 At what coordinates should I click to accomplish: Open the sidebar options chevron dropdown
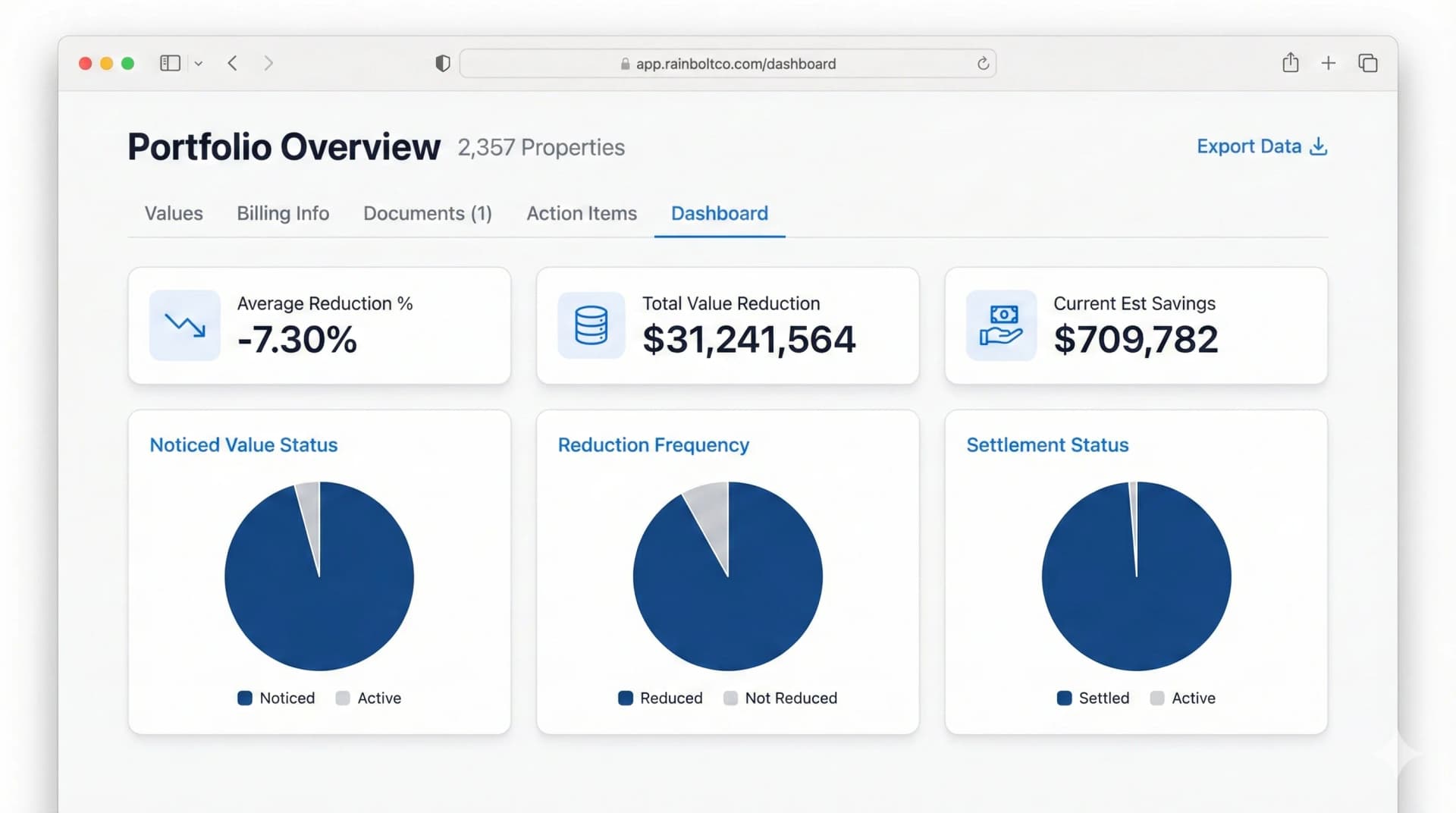(198, 63)
